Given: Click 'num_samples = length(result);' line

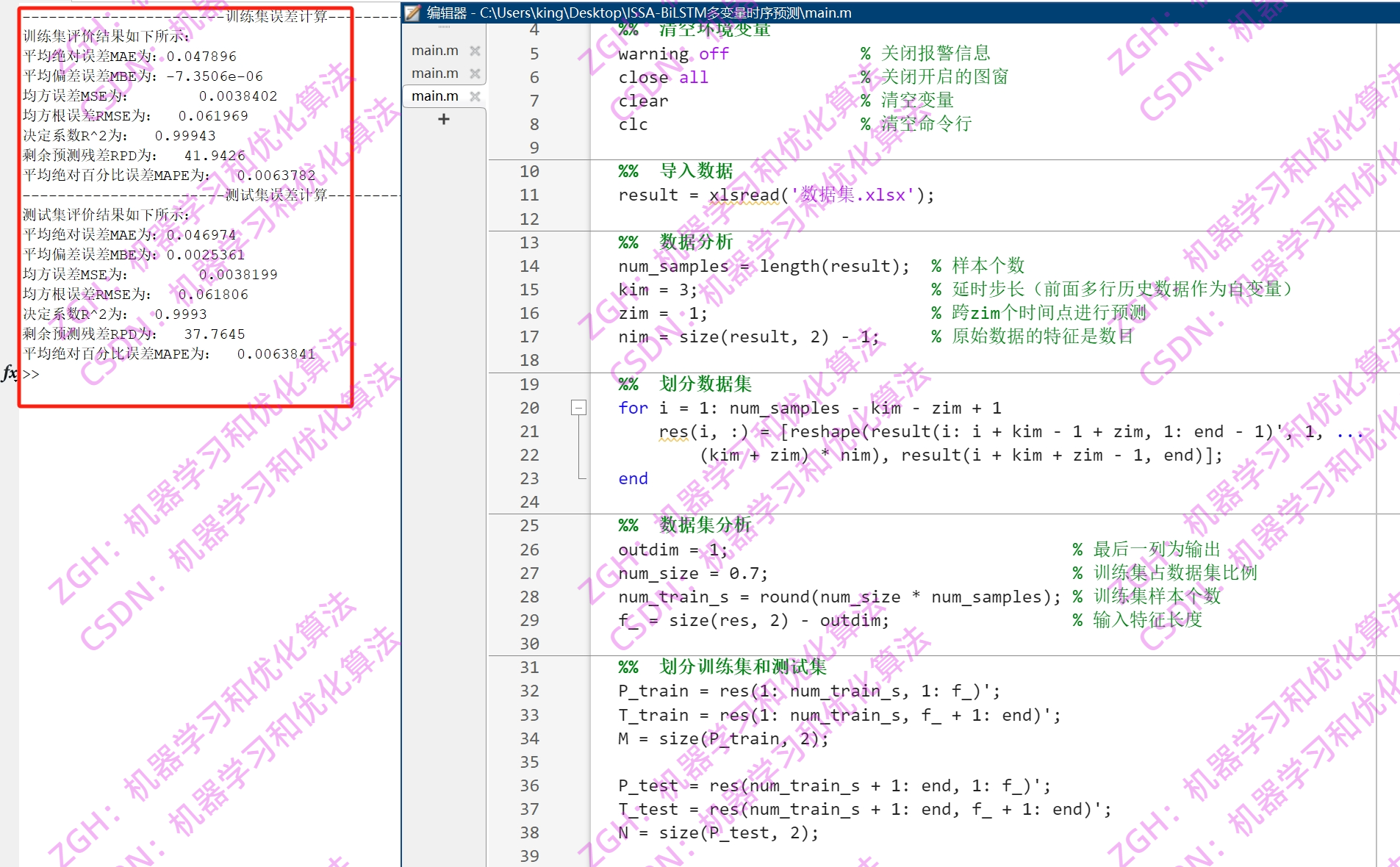Looking at the screenshot, I should tap(764, 266).
